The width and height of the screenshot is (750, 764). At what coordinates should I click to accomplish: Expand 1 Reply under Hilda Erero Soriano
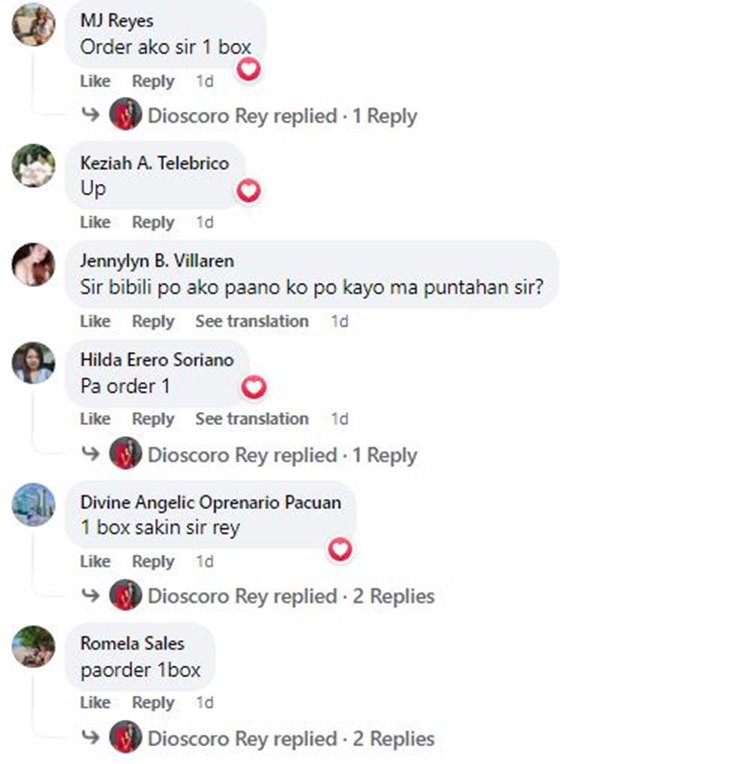pyautogui.click(x=283, y=455)
